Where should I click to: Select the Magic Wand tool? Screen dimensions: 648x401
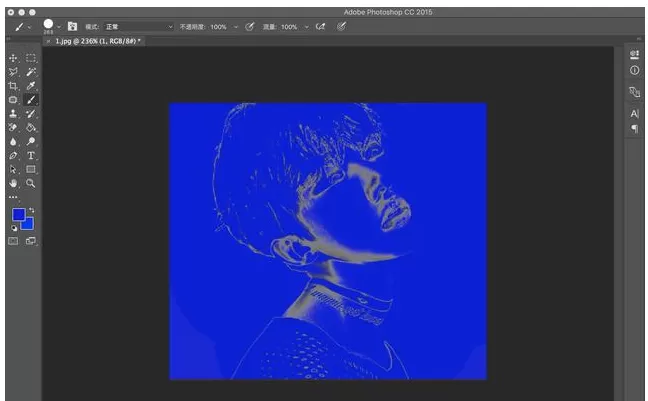(31, 72)
